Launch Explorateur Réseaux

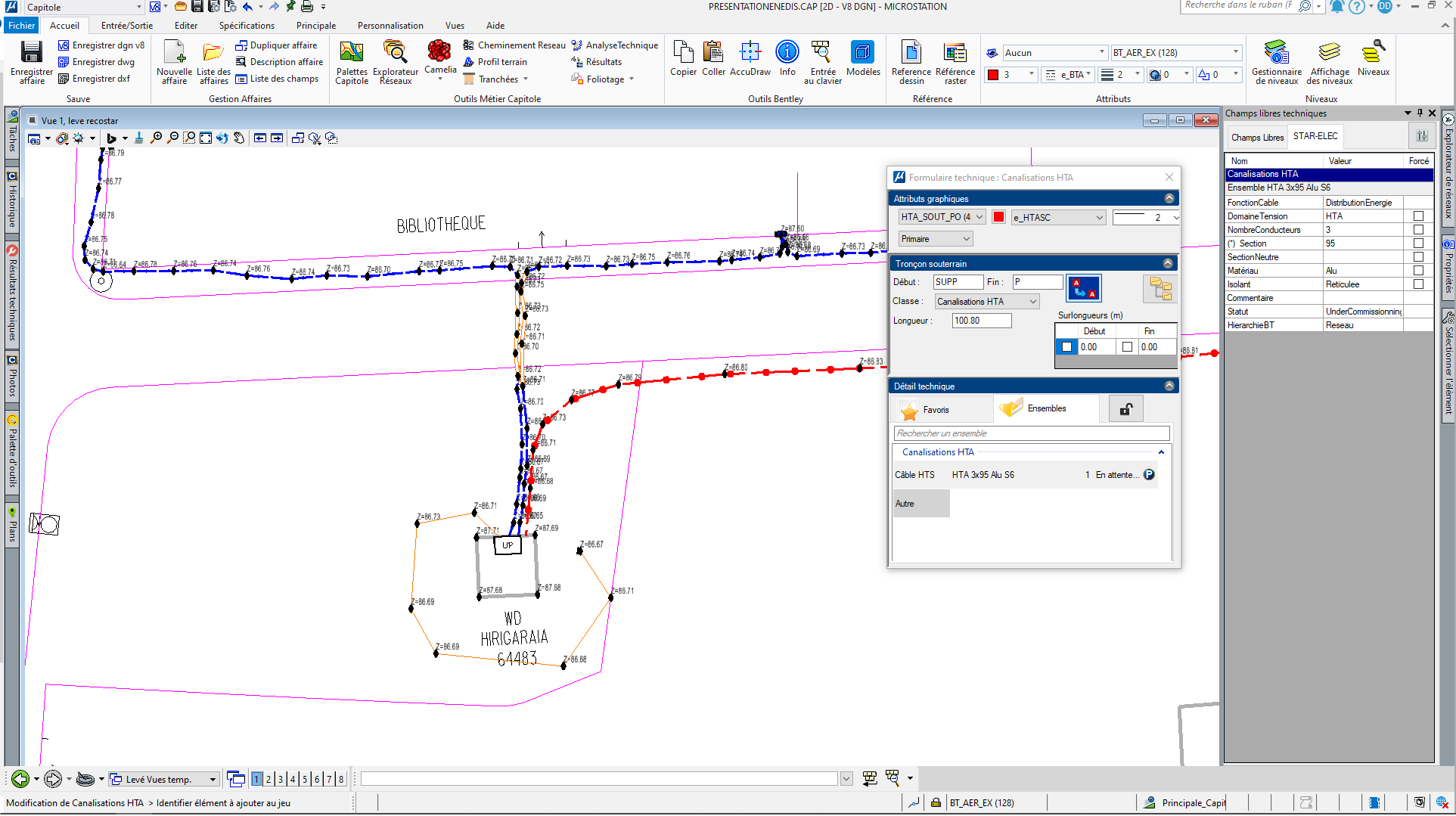click(x=395, y=61)
